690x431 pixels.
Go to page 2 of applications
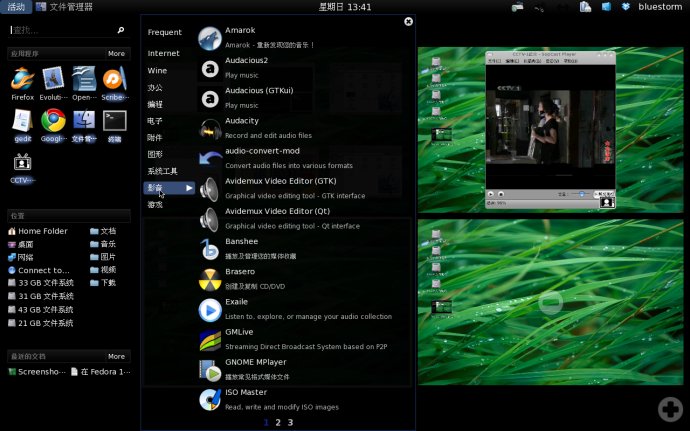pos(278,422)
